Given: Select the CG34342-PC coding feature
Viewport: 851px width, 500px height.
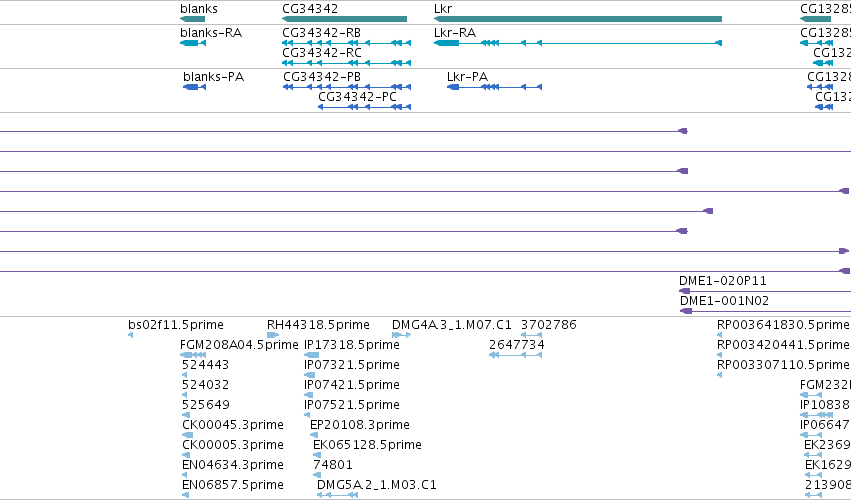Looking at the screenshot, I should [x=365, y=107].
